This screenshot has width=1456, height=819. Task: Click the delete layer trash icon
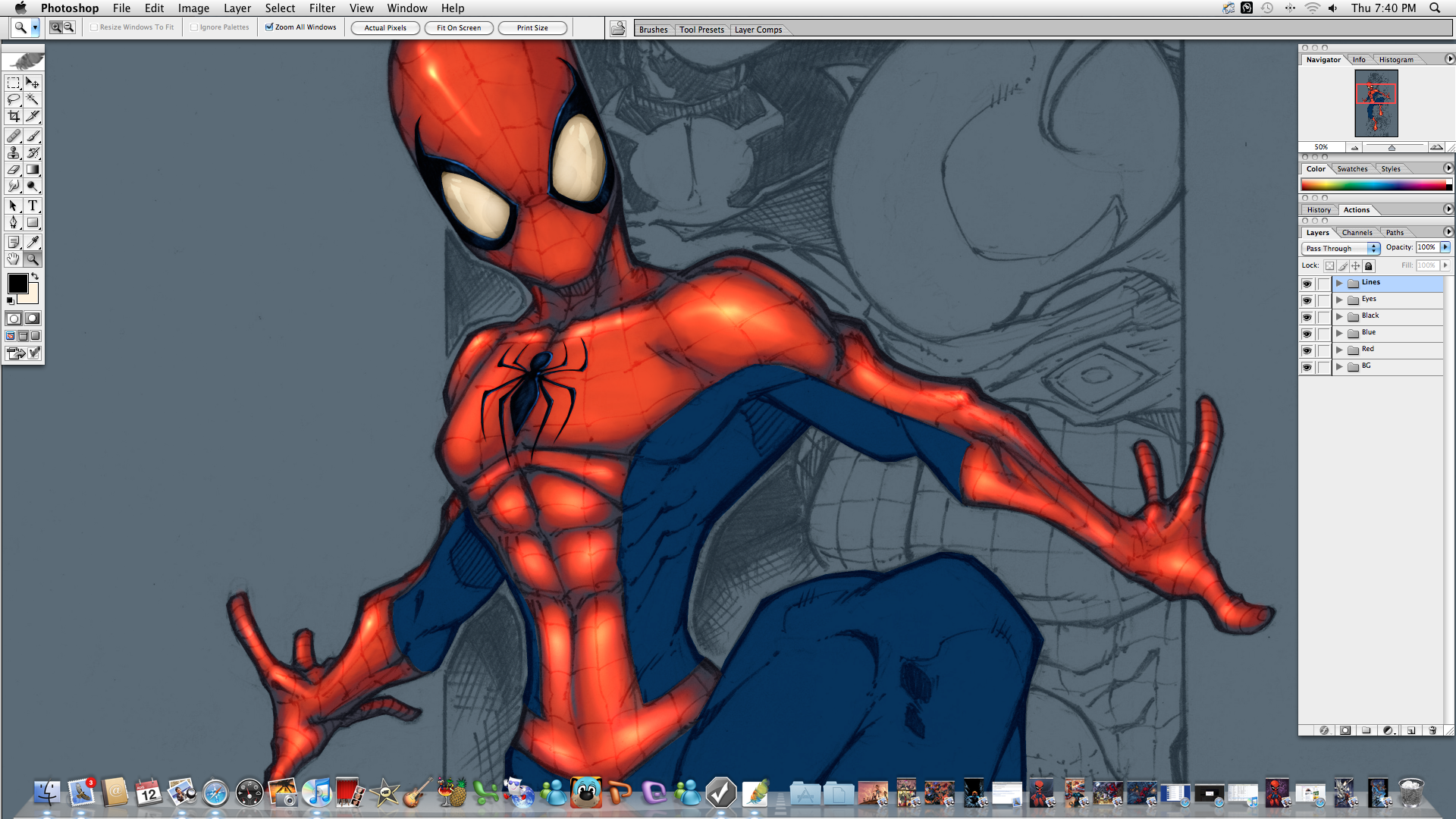click(1432, 730)
